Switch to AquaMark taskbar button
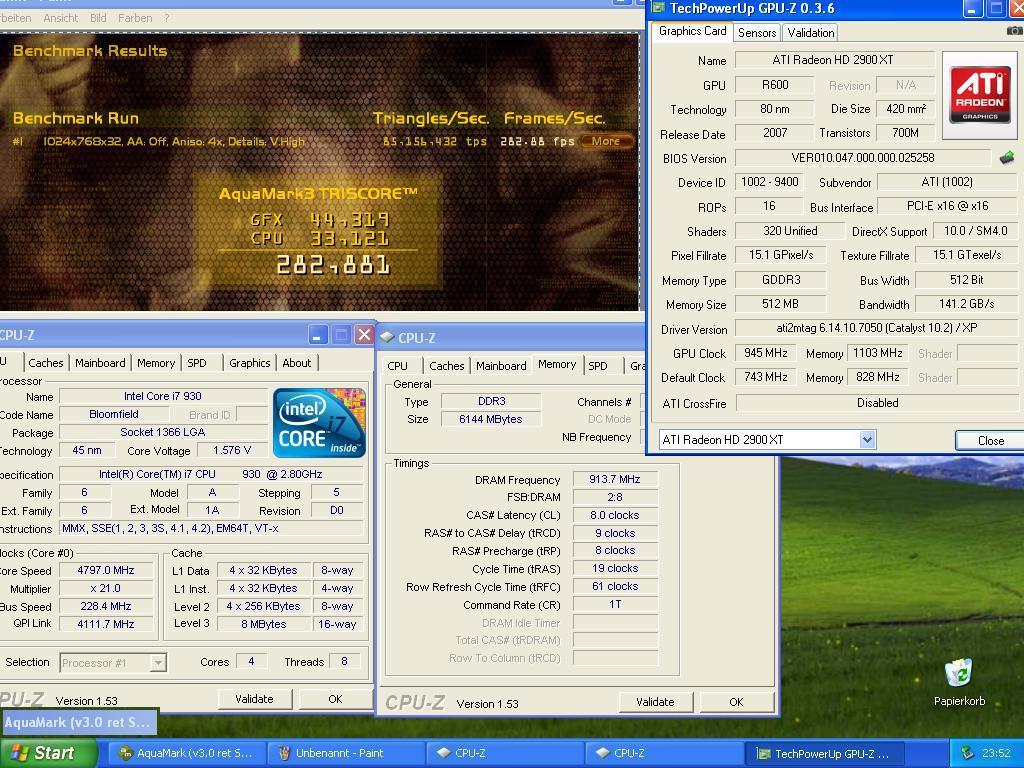 click(185, 753)
